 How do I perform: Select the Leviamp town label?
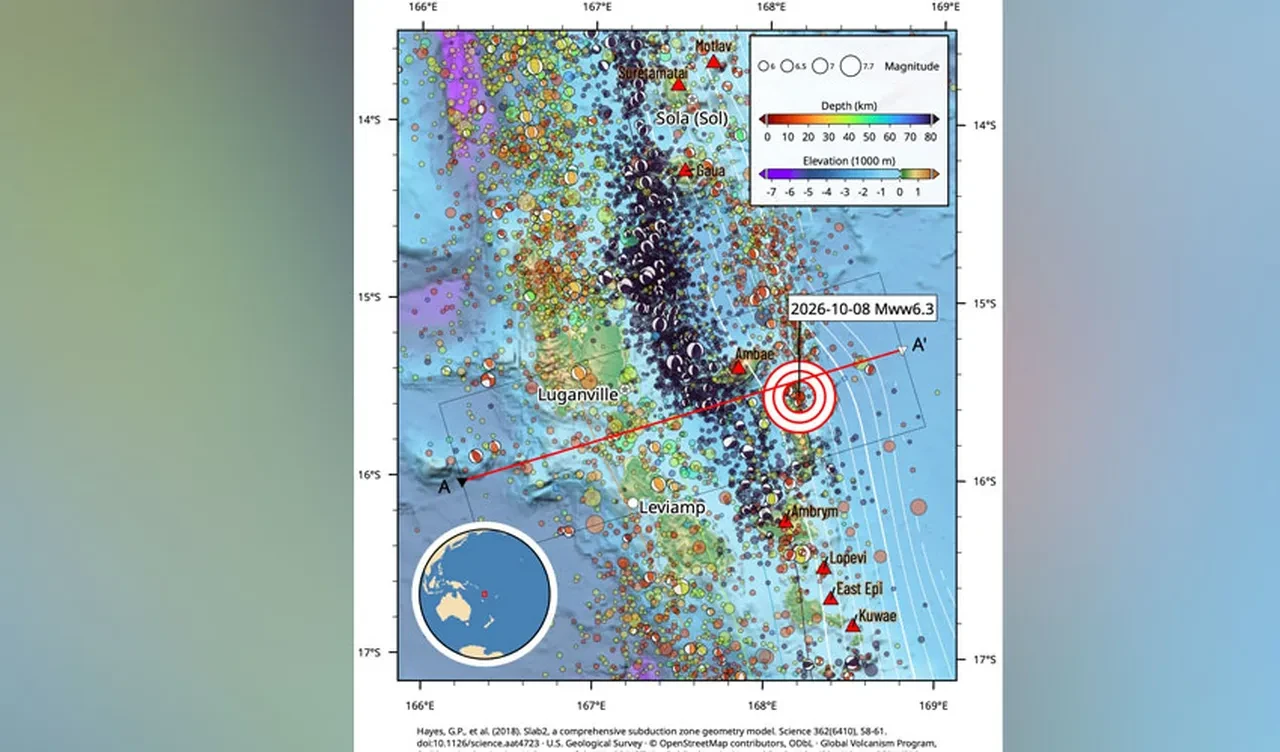click(673, 508)
